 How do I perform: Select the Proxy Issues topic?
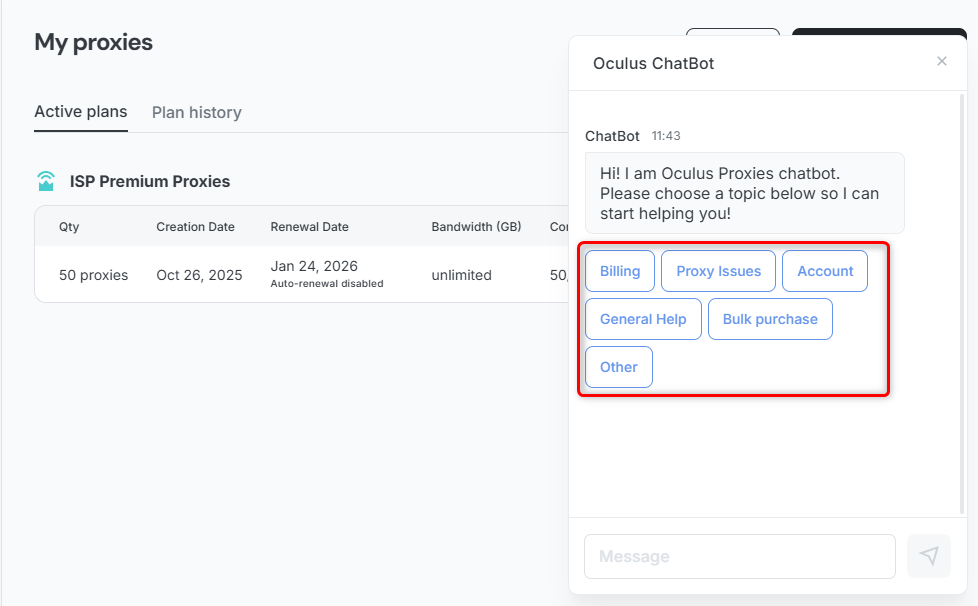tap(719, 271)
